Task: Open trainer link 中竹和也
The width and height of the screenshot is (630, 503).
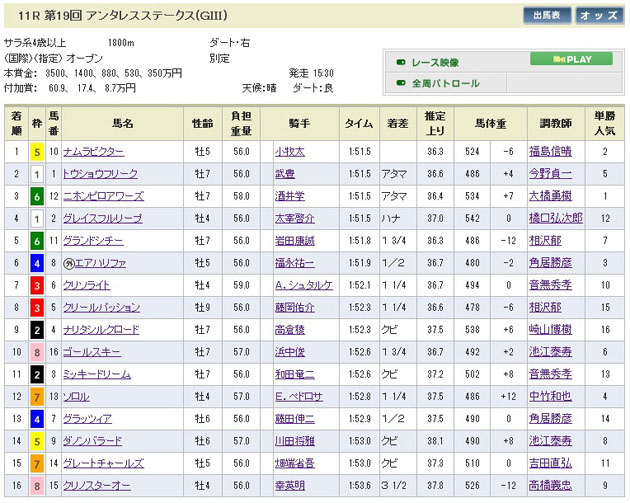Action: coord(549,396)
